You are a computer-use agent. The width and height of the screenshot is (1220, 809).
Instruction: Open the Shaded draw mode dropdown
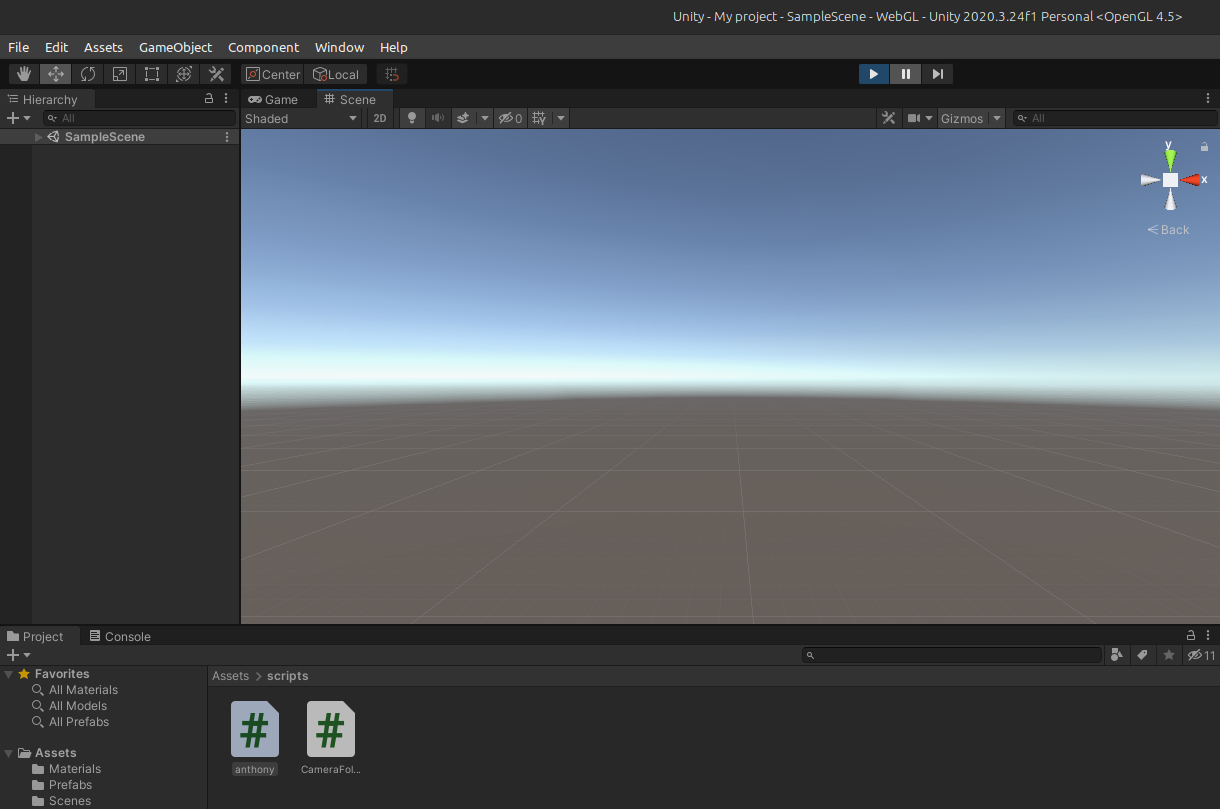click(x=301, y=118)
